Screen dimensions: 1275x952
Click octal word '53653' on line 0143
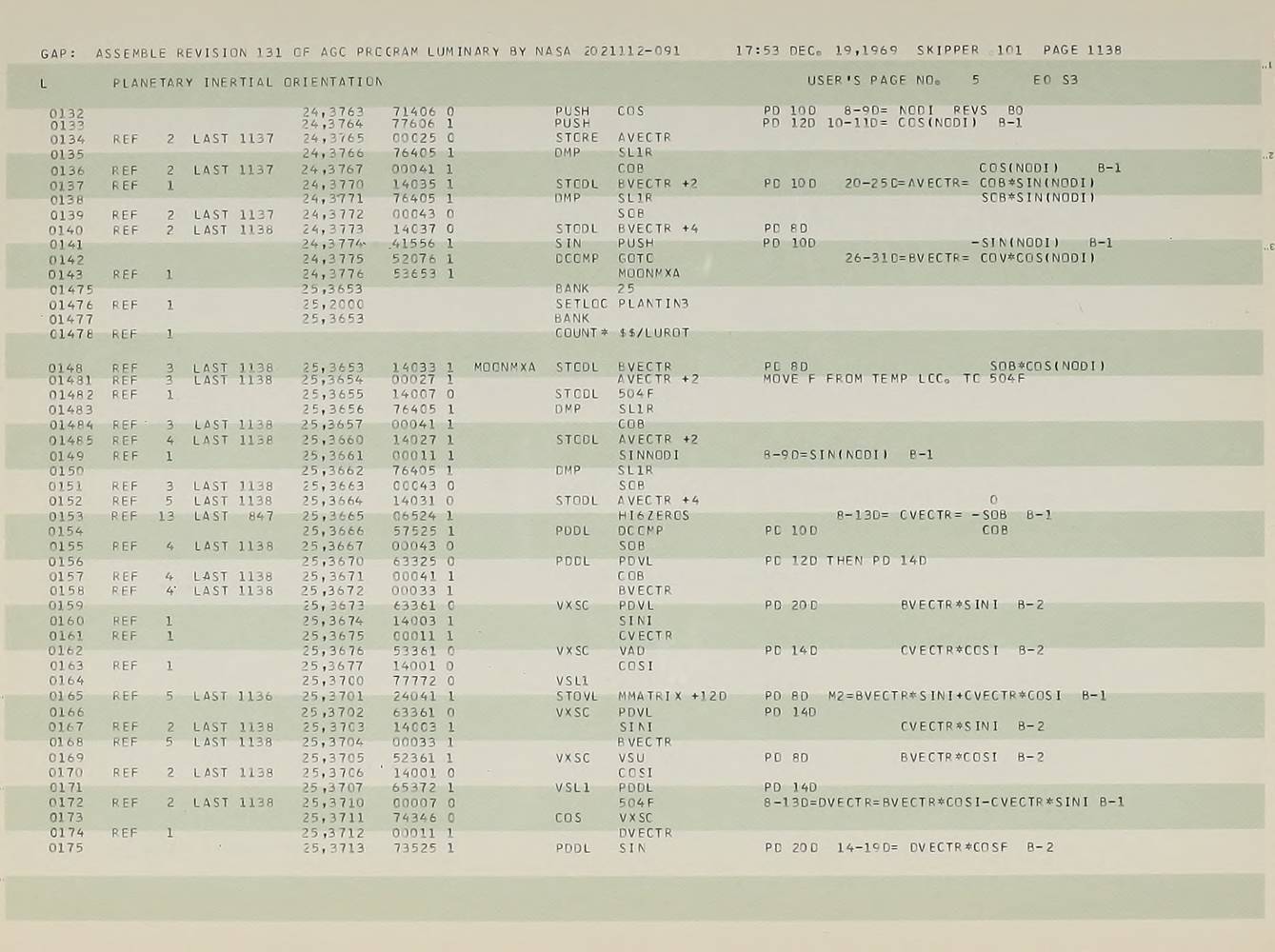point(414,274)
